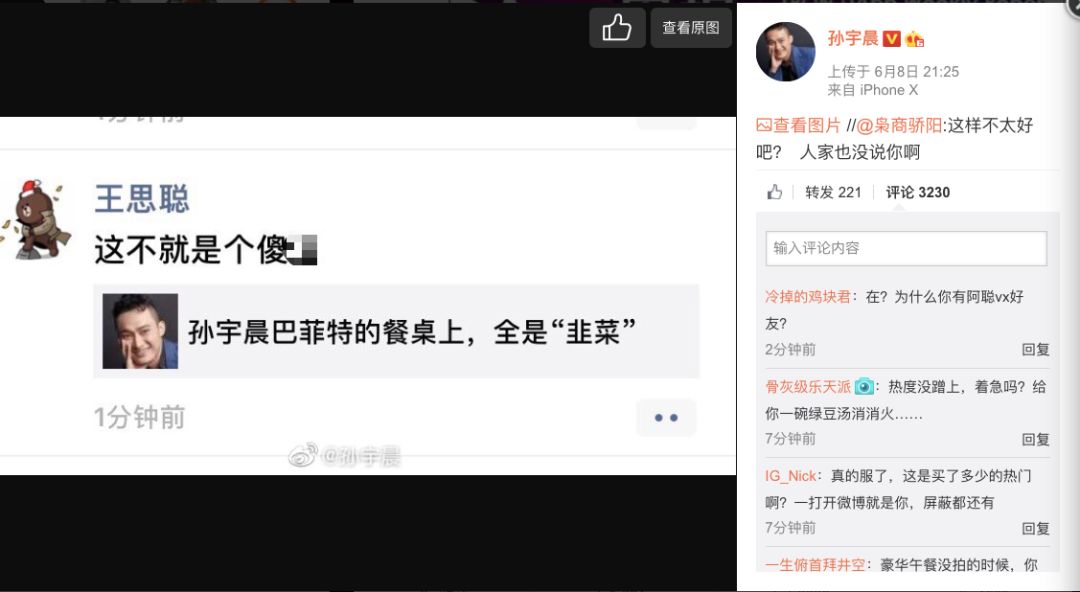Open the 查看图片 picture link
This screenshot has width=1080, height=592.
(x=798, y=125)
